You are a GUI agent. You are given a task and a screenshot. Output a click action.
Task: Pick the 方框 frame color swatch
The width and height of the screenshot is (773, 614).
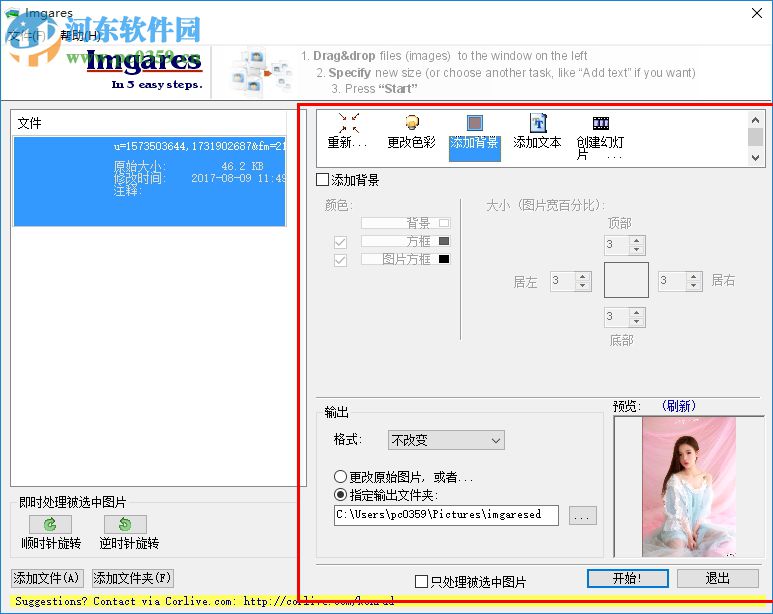444,241
